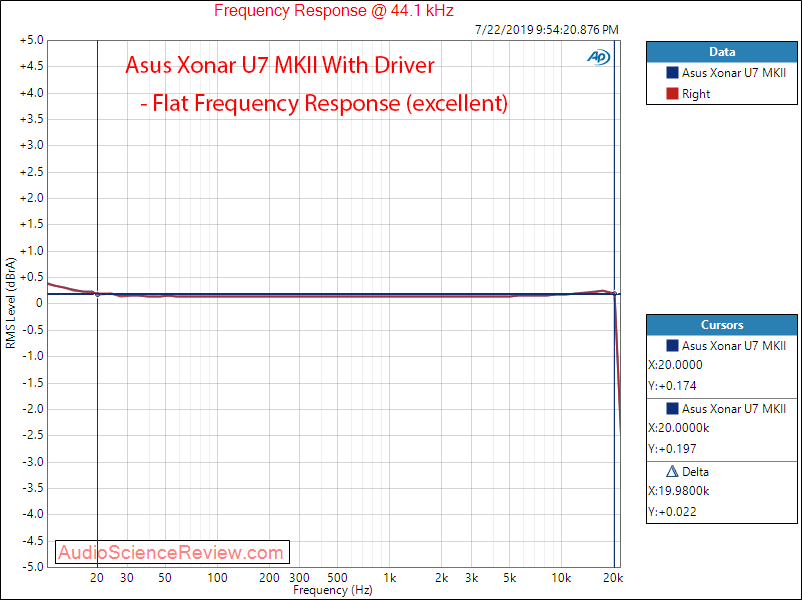Click the Cursors panel header
This screenshot has width=802, height=600.
click(722, 325)
